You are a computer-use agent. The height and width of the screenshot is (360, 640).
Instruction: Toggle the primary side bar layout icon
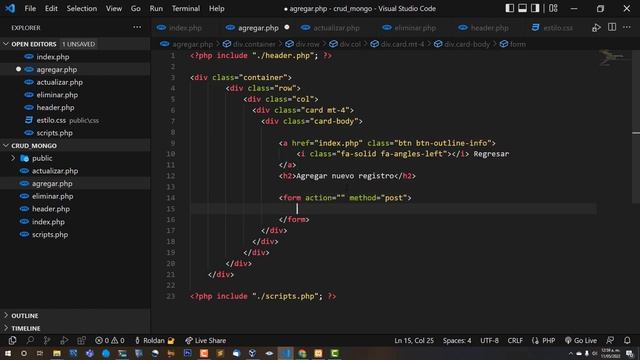pyautogui.click(x=509, y=8)
